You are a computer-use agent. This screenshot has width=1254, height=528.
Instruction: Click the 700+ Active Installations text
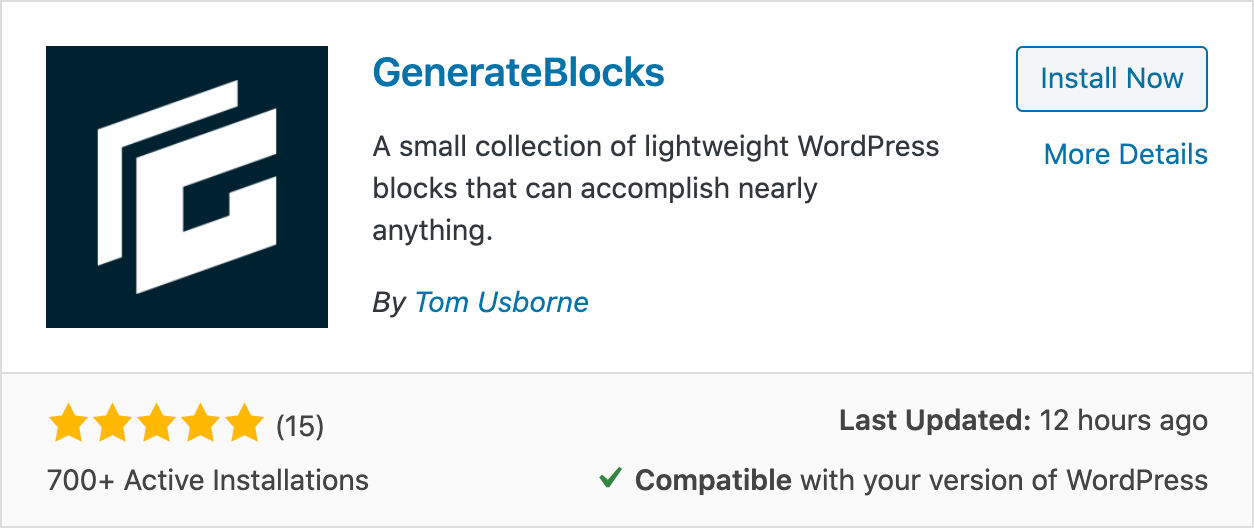click(x=208, y=480)
